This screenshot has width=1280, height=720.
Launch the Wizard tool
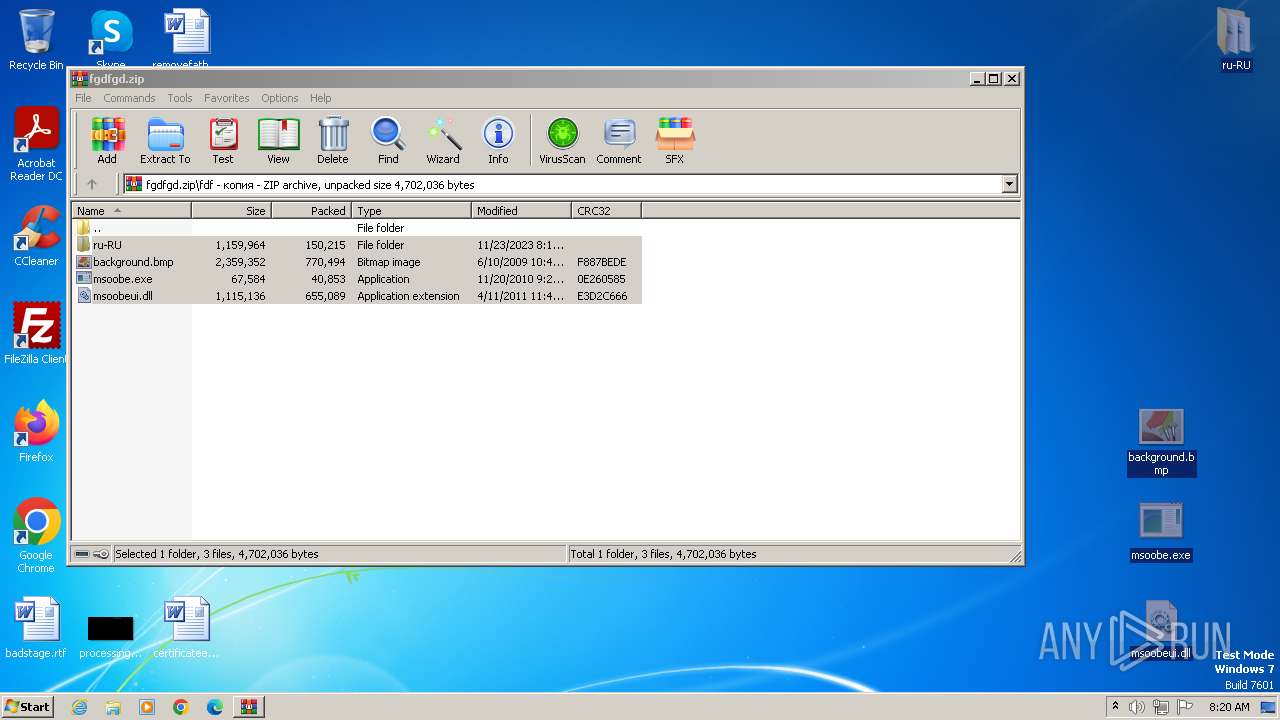pyautogui.click(x=443, y=140)
